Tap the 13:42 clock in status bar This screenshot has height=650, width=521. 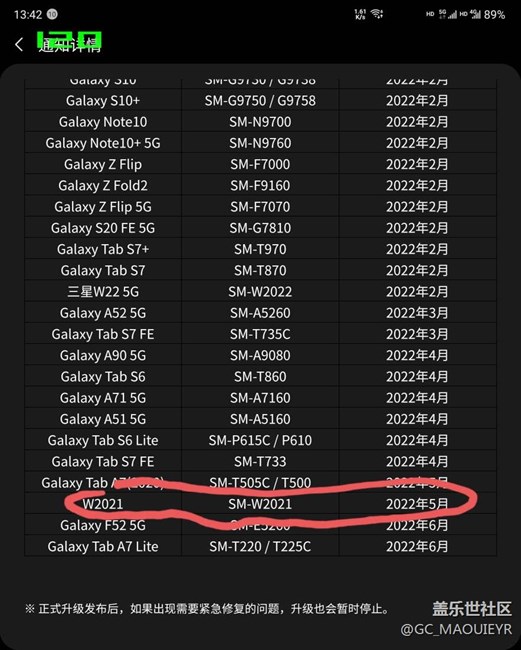click(28, 15)
